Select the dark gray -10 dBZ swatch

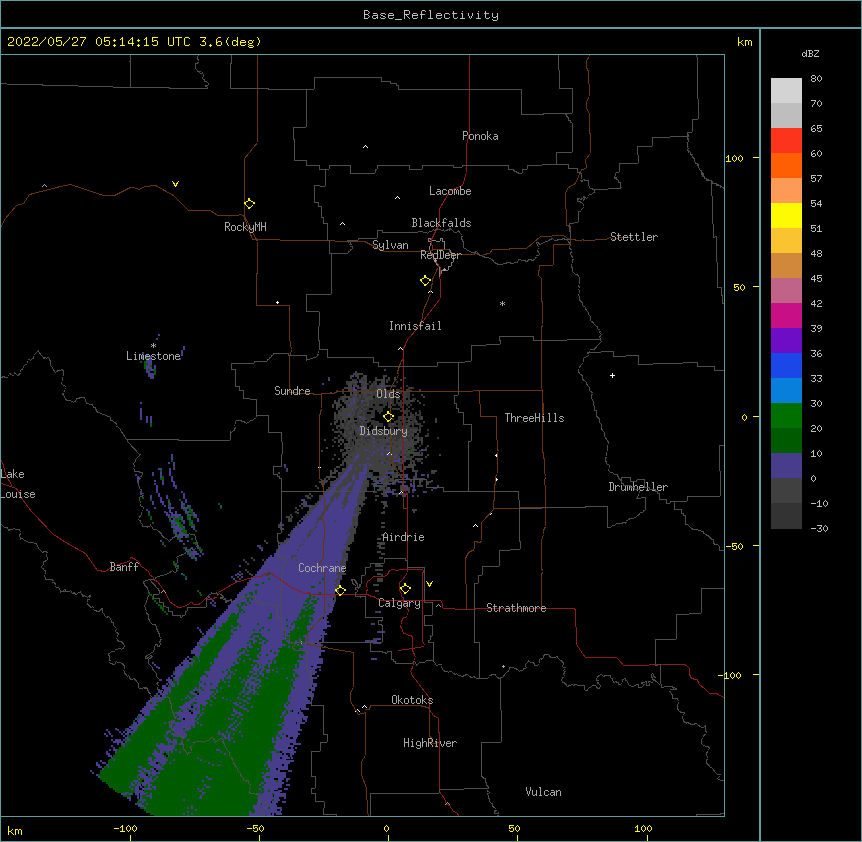pyautogui.click(x=786, y=516)
